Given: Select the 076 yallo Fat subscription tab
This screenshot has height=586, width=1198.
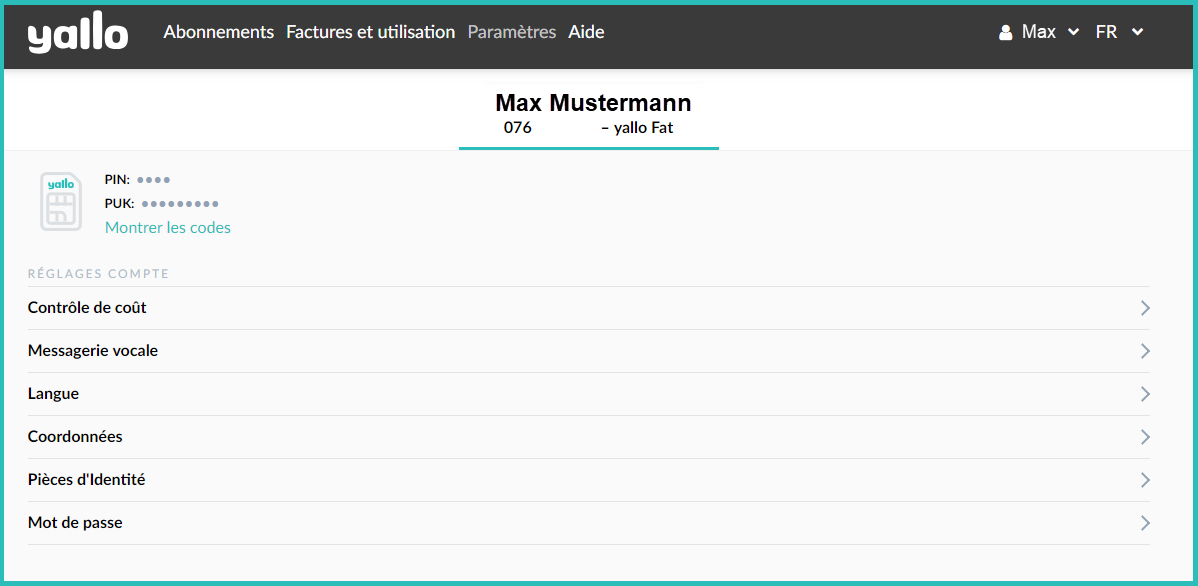Looking at the screenshot, I should 588,128.
